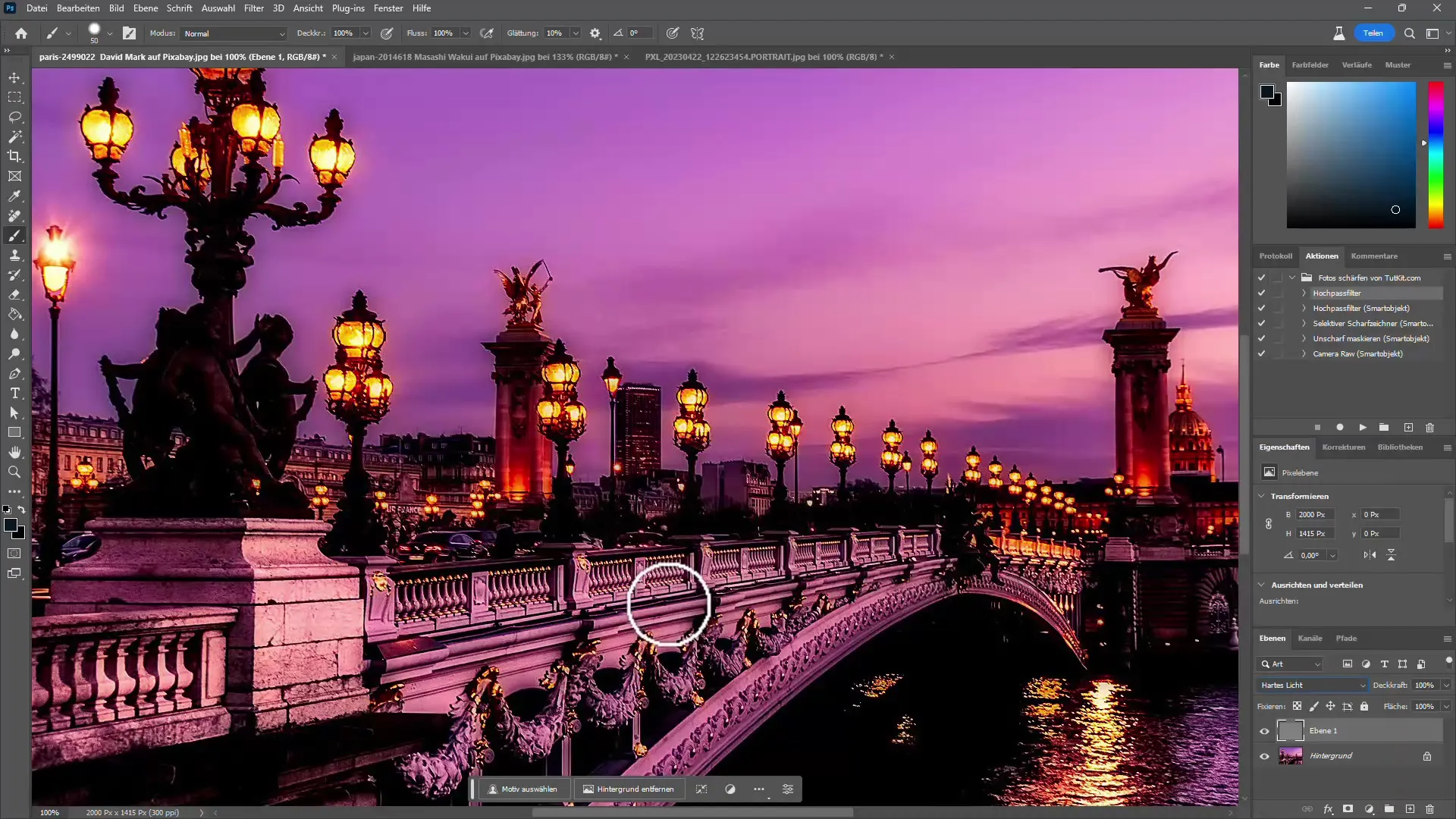Click the Crop tool icon
This screenshot has height=819, width=1456.
(x=15, y=157)
